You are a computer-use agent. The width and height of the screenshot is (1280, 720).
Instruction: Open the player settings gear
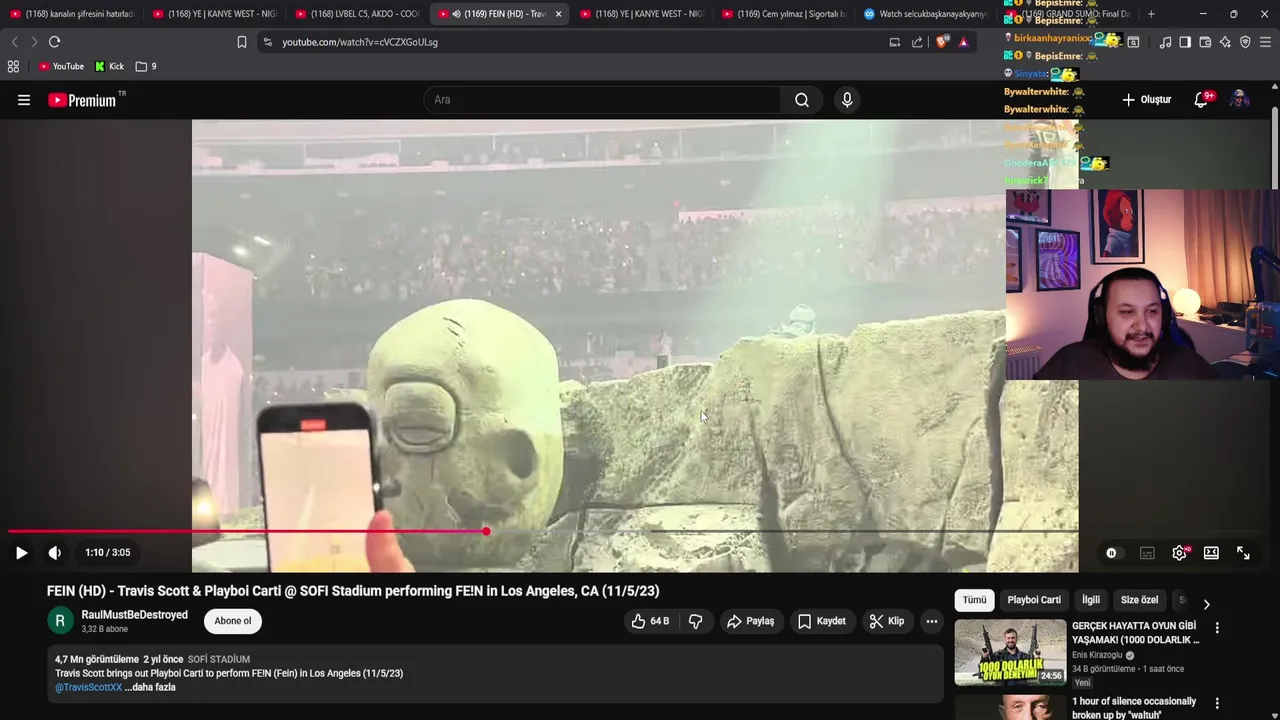point(1179,553)
